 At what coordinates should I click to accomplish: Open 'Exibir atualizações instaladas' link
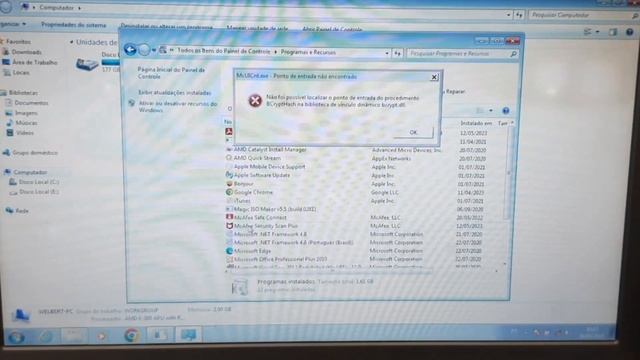[175, 93]
